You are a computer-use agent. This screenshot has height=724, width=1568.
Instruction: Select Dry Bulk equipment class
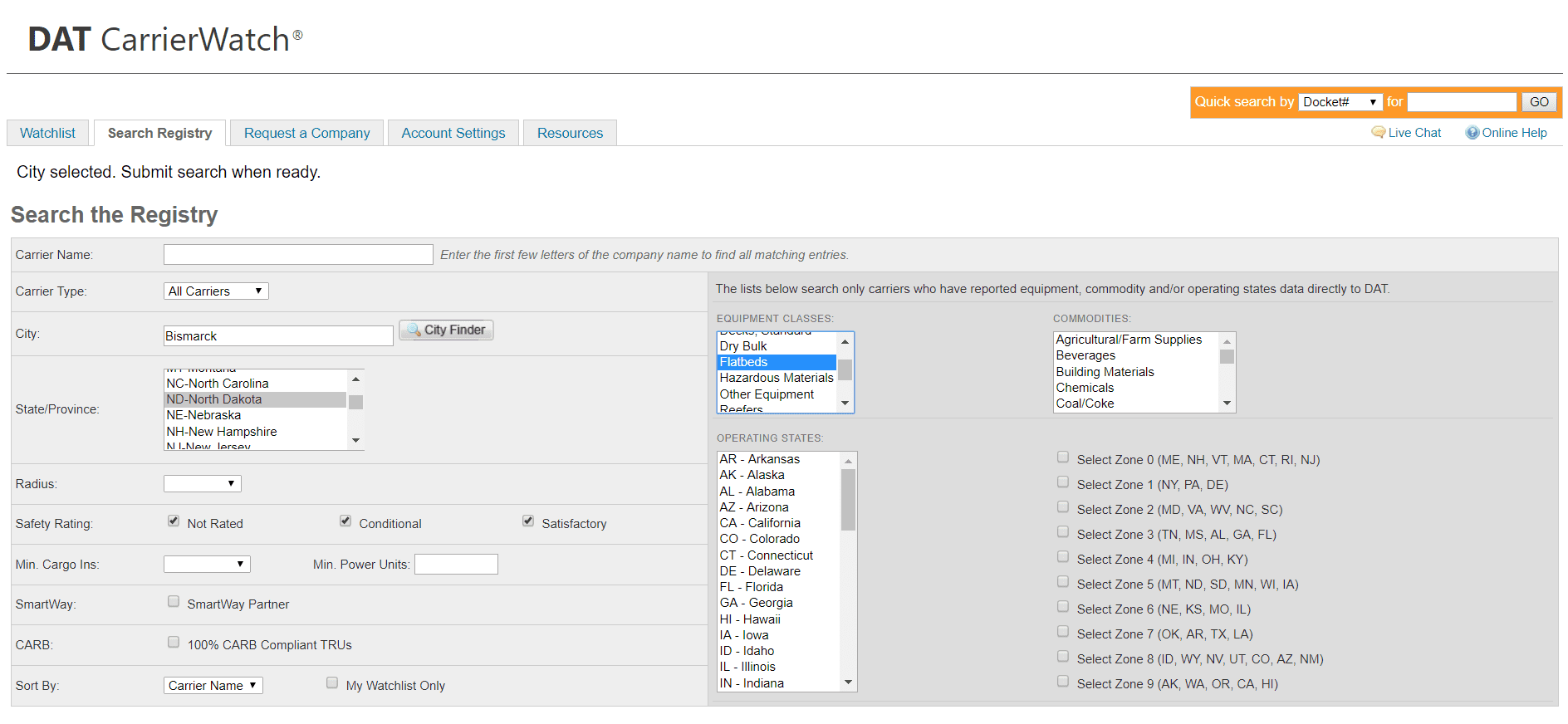(x=777, y=346)
